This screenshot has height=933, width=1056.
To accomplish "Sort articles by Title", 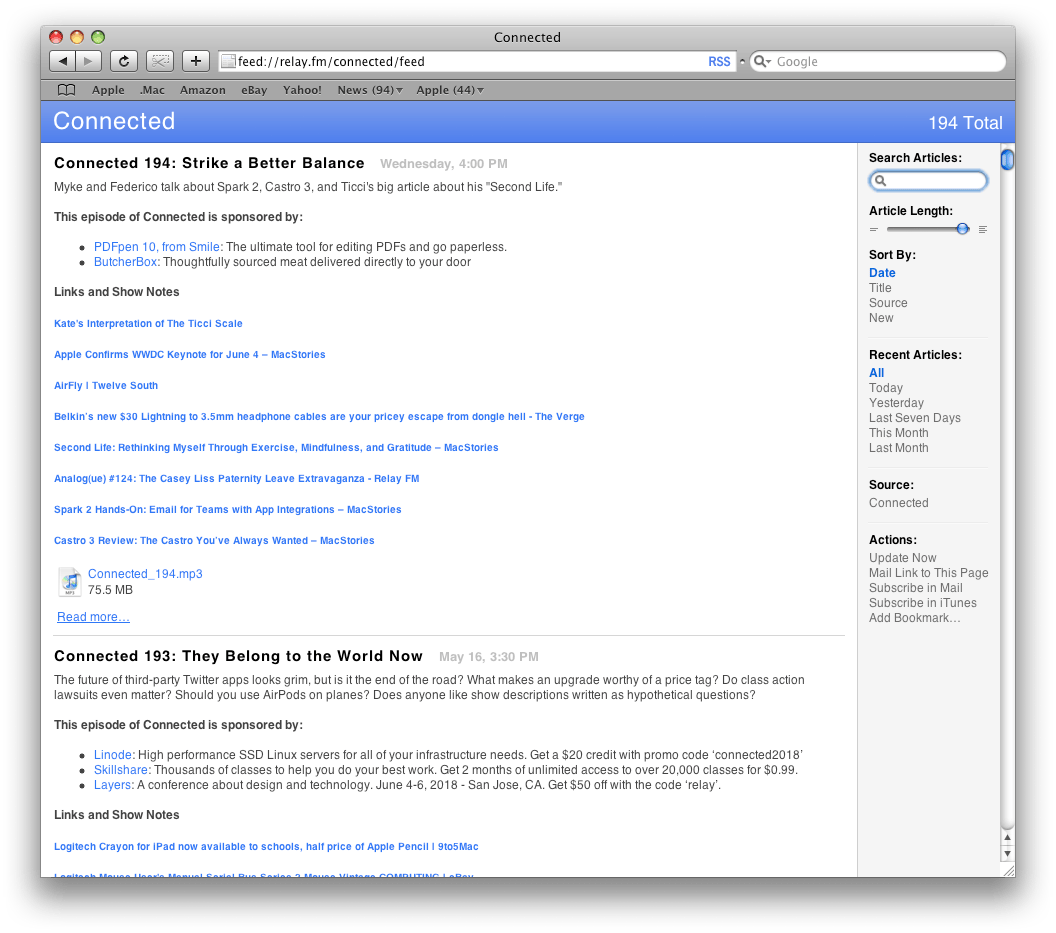I will coord(880,288).
